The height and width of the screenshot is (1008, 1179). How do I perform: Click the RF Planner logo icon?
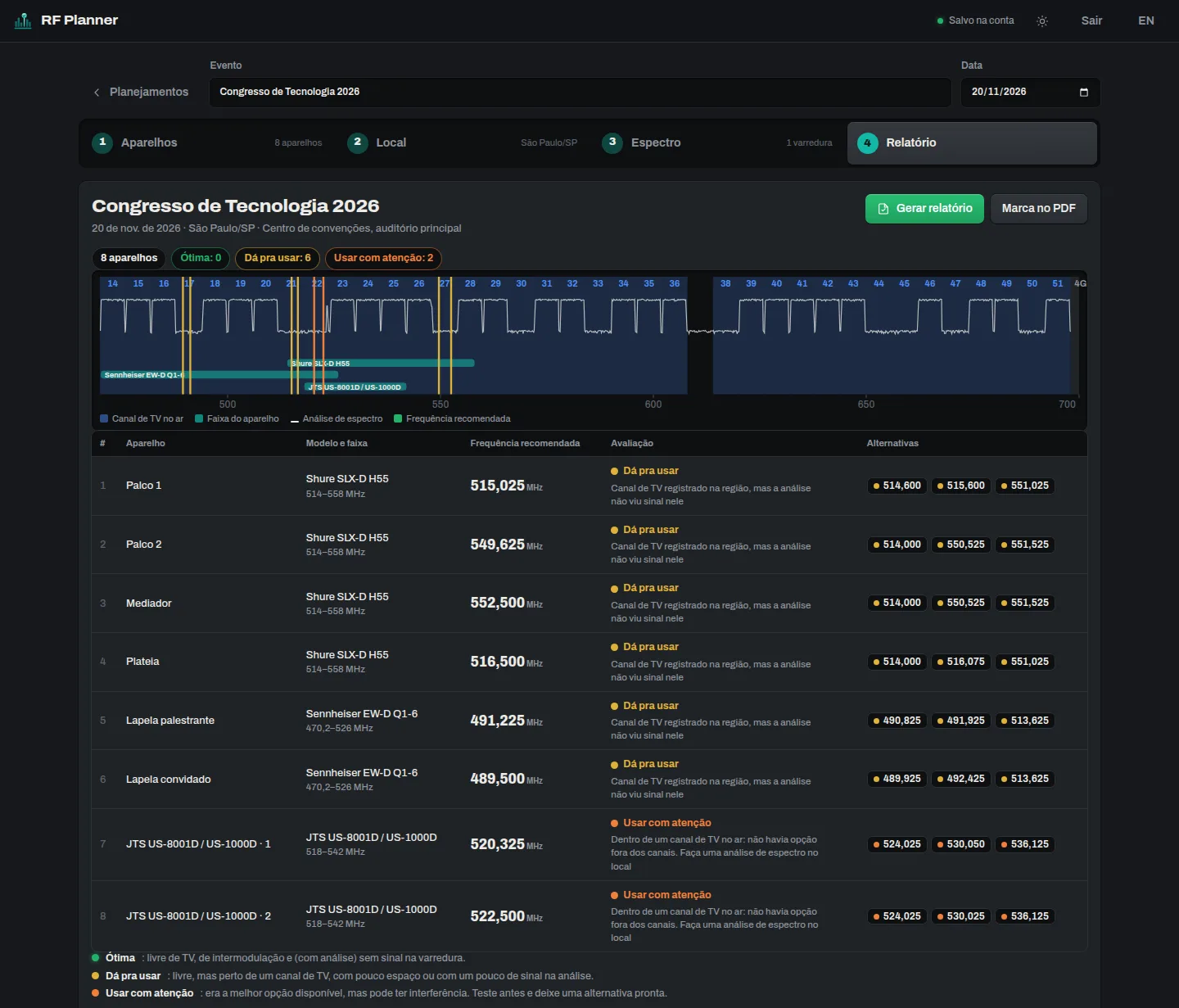tap(23, 20)
